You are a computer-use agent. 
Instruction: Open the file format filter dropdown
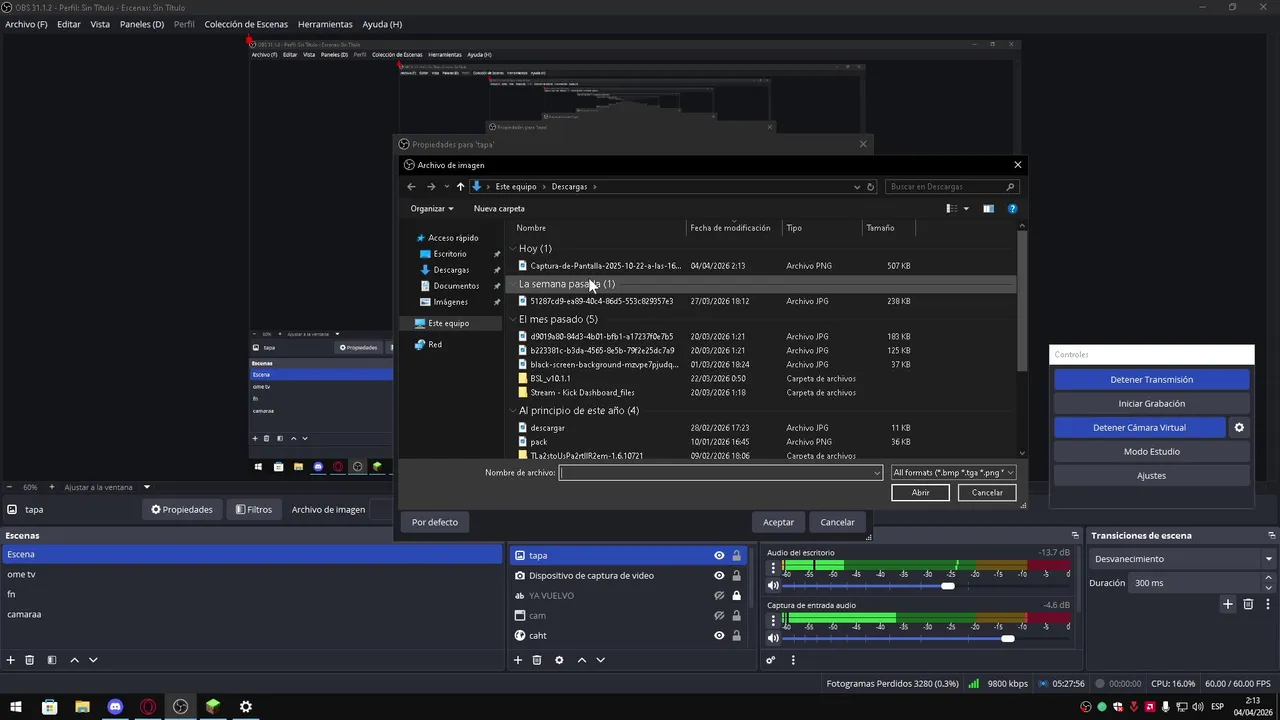pos(953,473)
